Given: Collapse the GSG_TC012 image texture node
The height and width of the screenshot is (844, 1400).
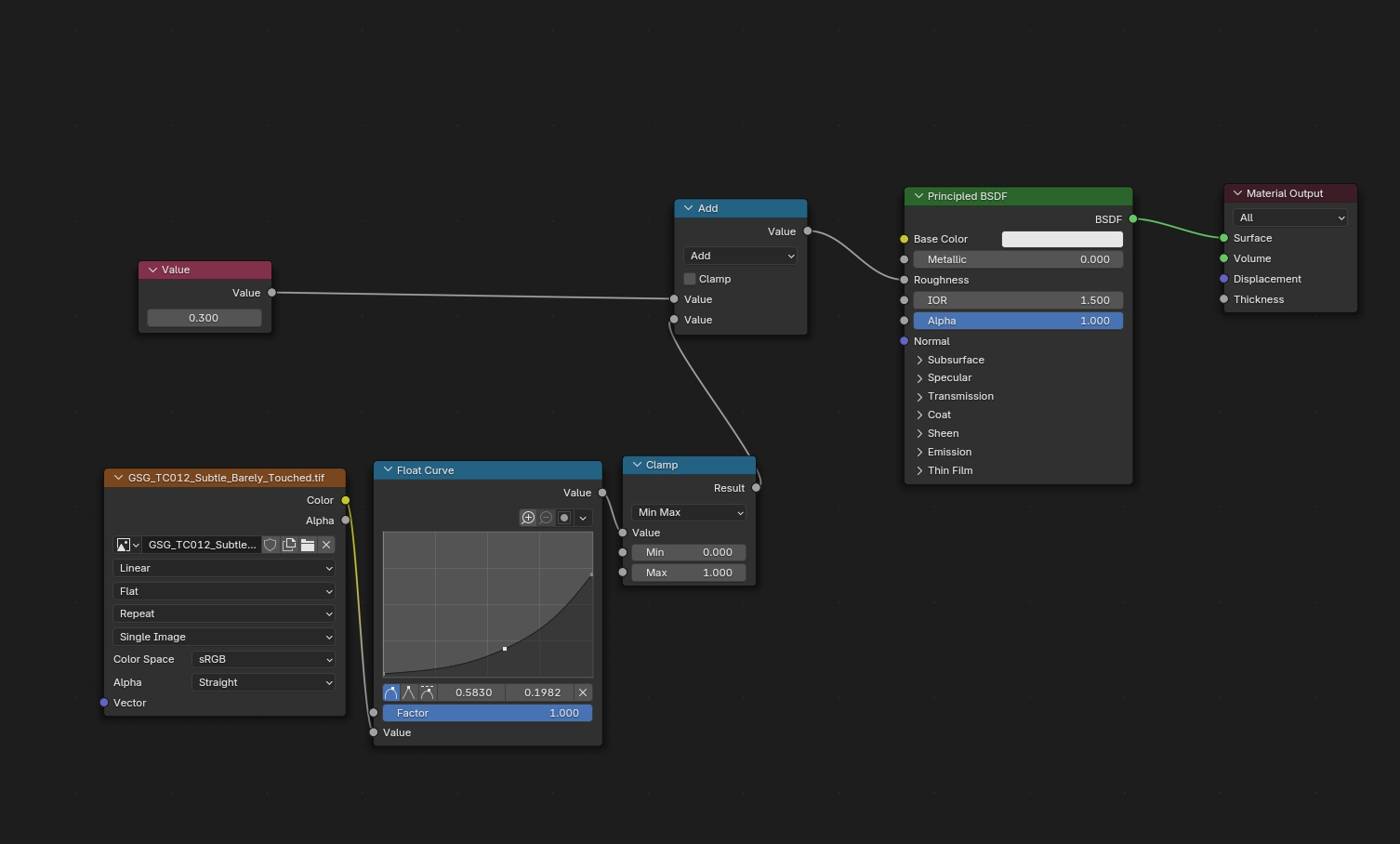Looking at the screenshot, I should (x=118, y=478).
